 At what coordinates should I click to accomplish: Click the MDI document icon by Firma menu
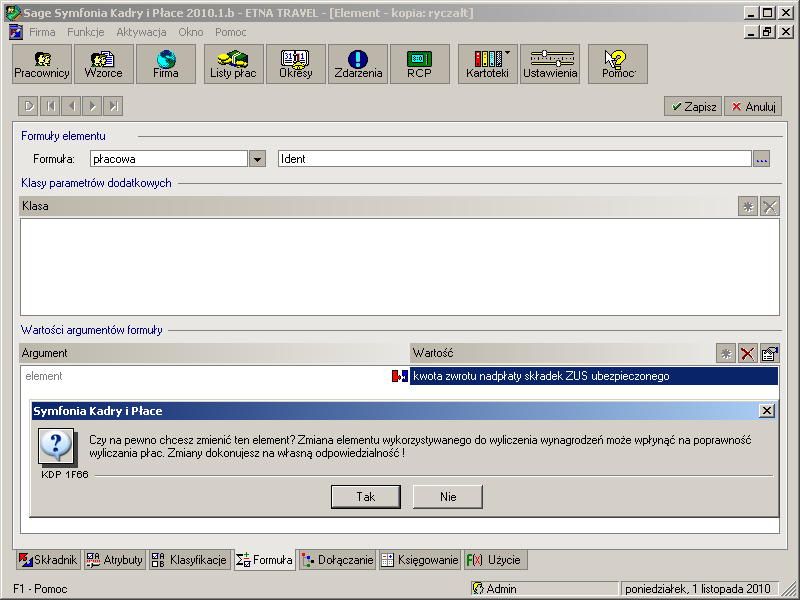tap(16, 32)
